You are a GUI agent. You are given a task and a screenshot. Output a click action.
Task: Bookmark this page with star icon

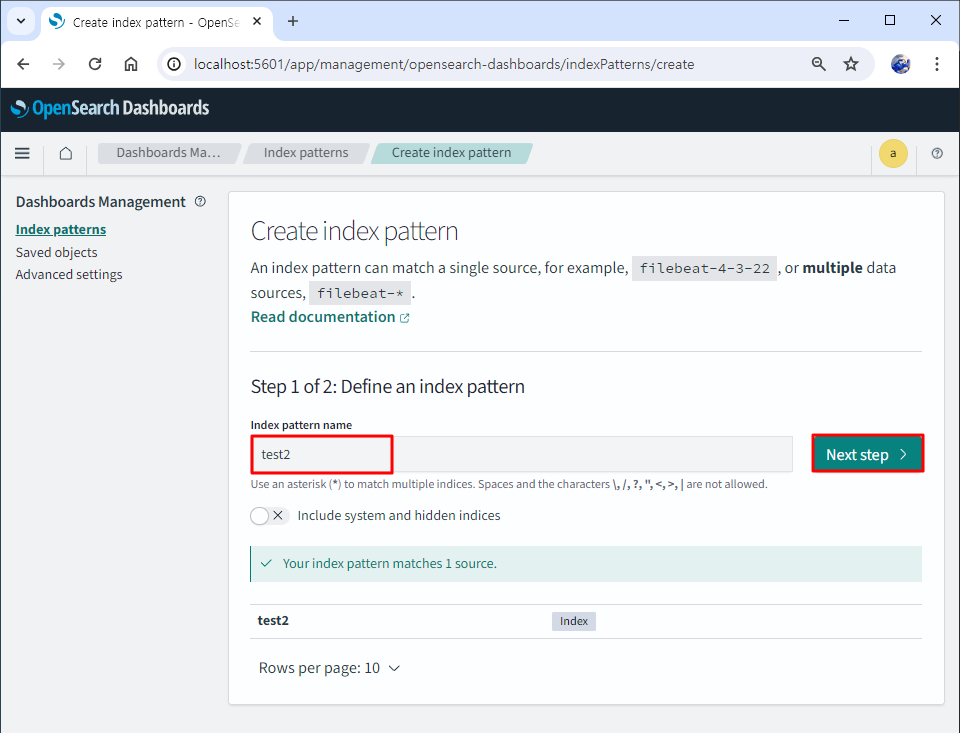click(x=851, y=64)
